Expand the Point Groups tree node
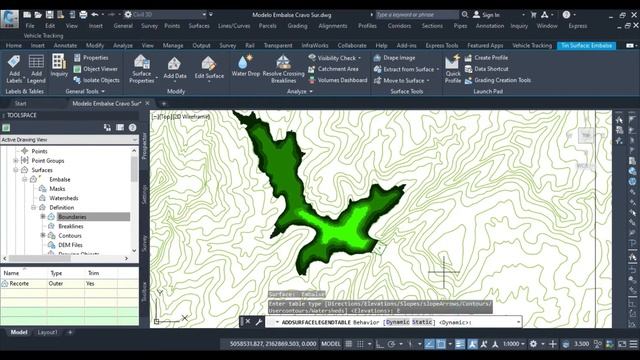The width and height of the screenshot is (640, 360). coord(16,160)
